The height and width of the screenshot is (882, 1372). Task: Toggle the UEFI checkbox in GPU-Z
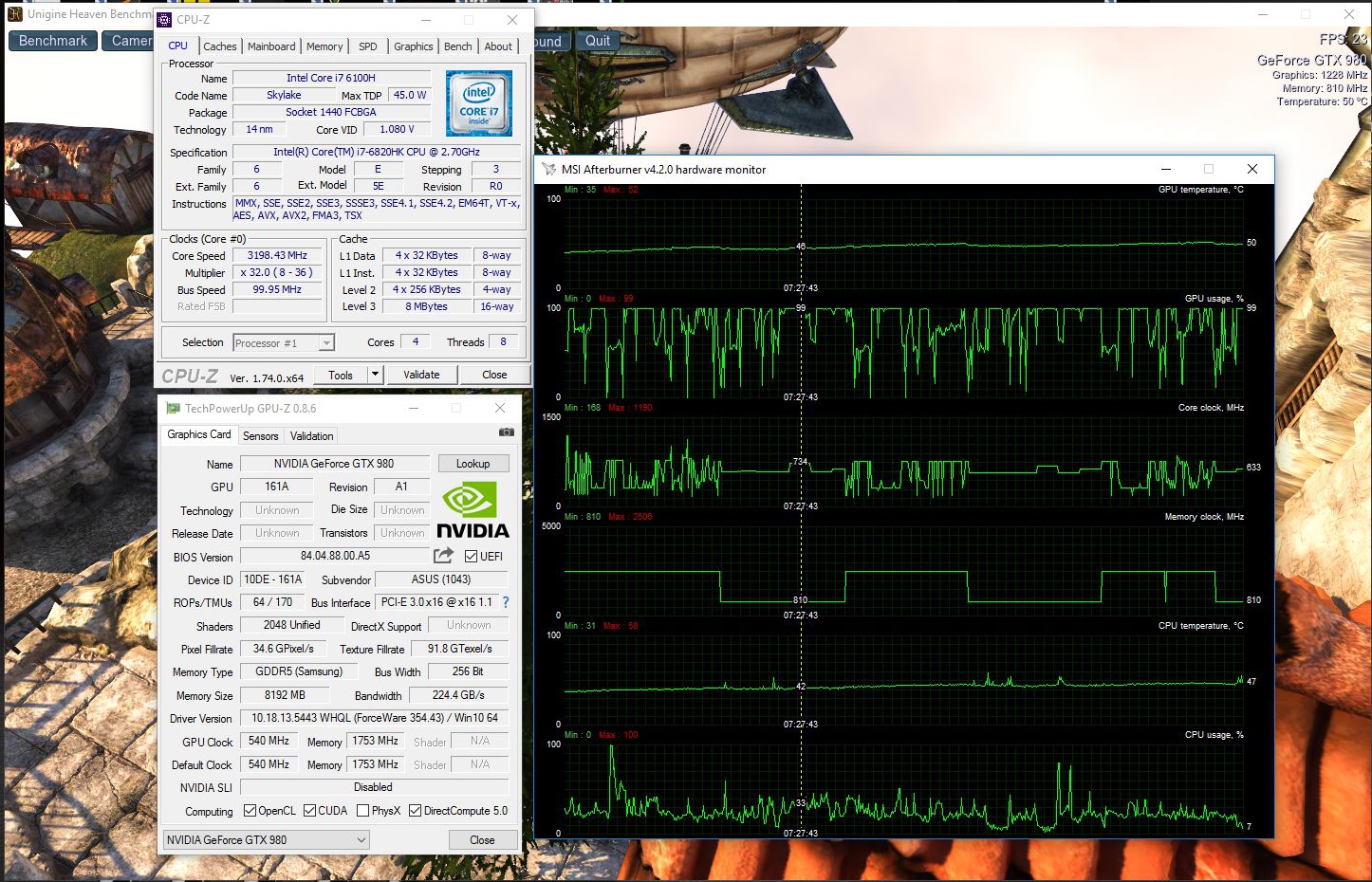pyautogui.click(x=472, y=557)
